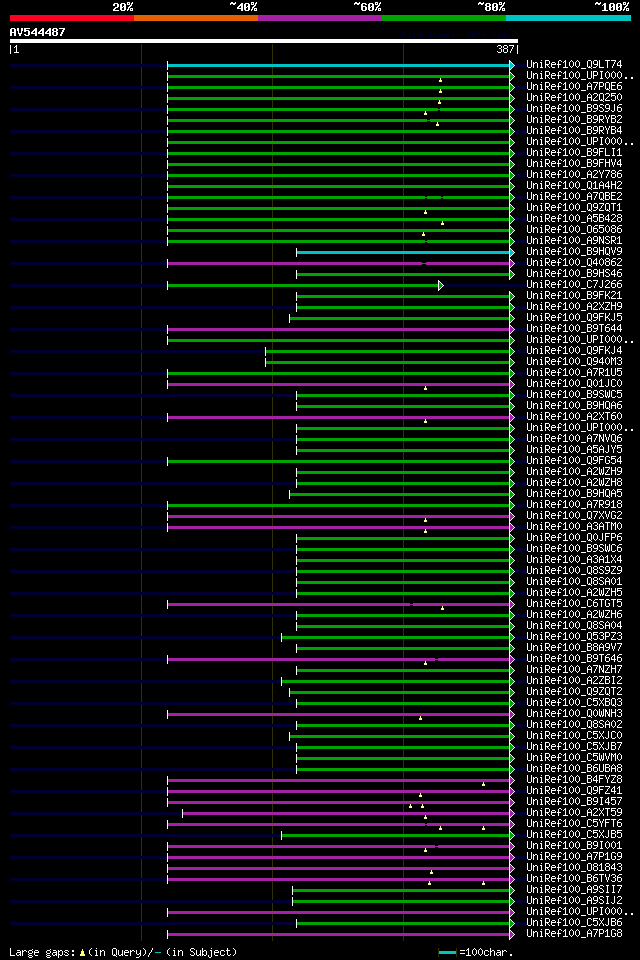This screenshot has height=960, width=640.
Task: Click the UniRef100_B9I457 entry
Action: 574,803
